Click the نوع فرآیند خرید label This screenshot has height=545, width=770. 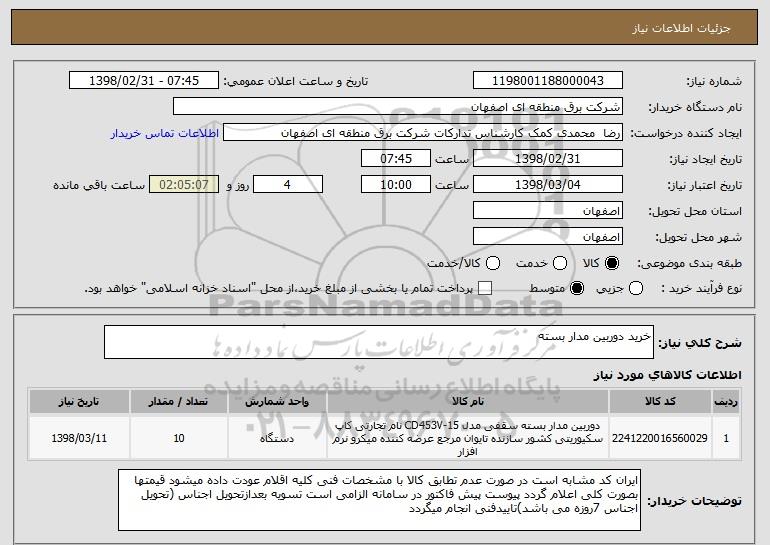[702, 288]
